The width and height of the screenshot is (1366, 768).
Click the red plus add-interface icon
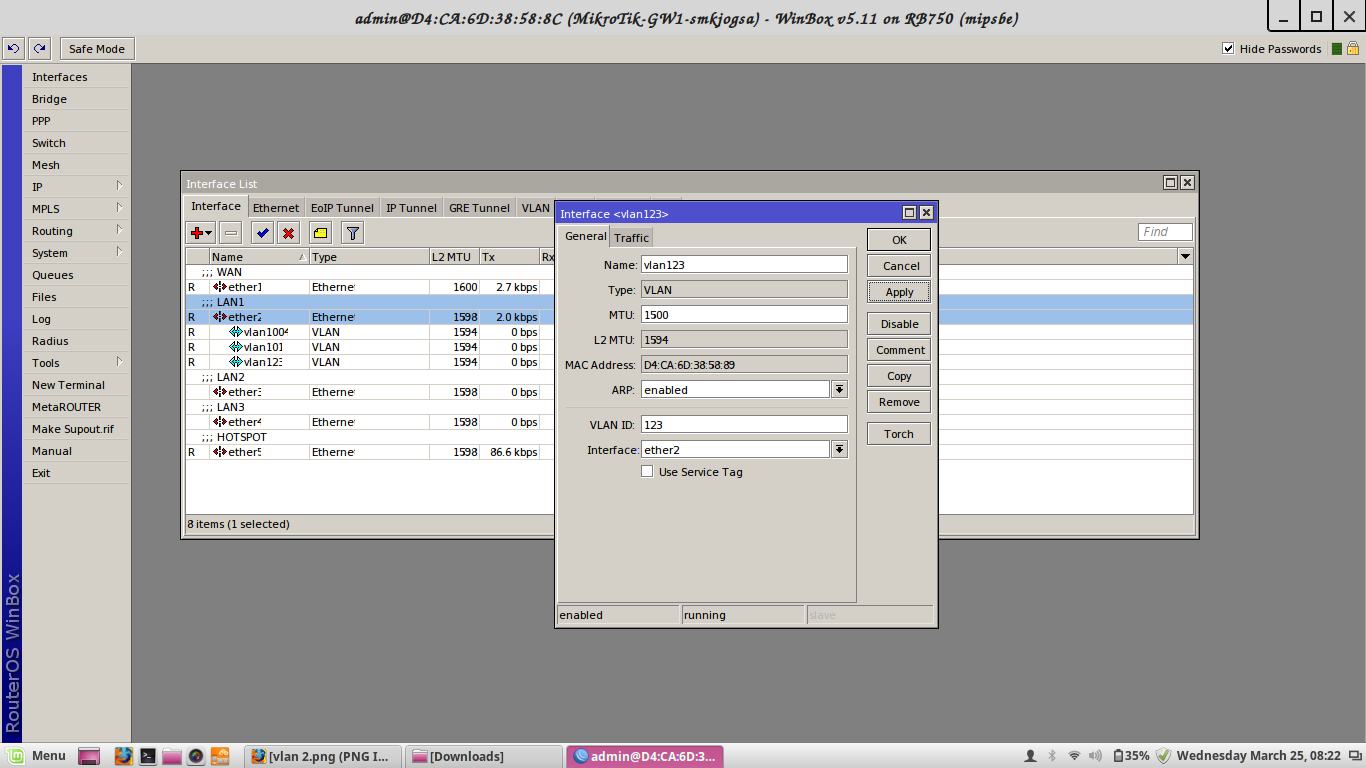[196, 233]
